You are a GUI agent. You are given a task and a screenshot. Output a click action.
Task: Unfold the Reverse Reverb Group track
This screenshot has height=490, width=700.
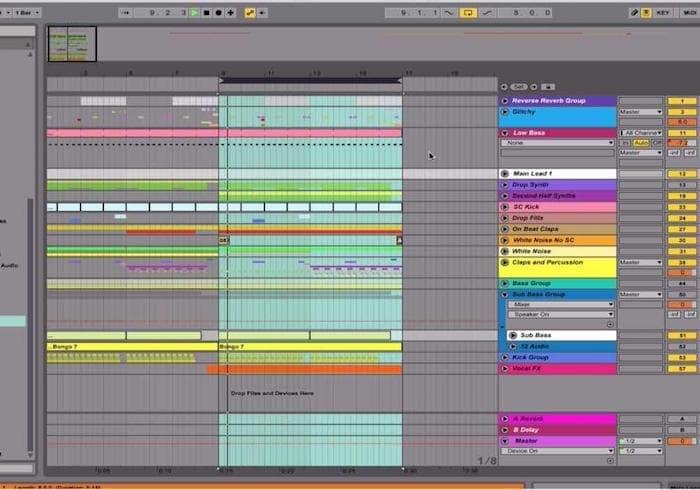pyautogui.click(x=504, y=101)
